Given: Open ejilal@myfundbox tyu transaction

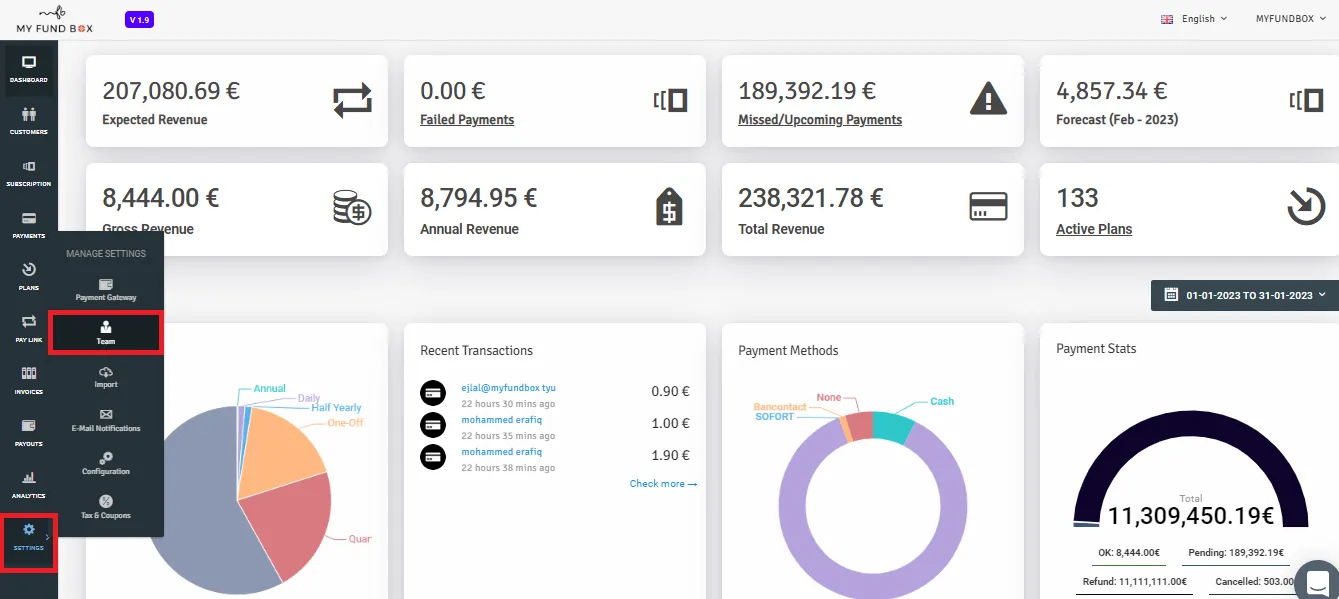Looking at the screenshot, I should tap(508, 387).
